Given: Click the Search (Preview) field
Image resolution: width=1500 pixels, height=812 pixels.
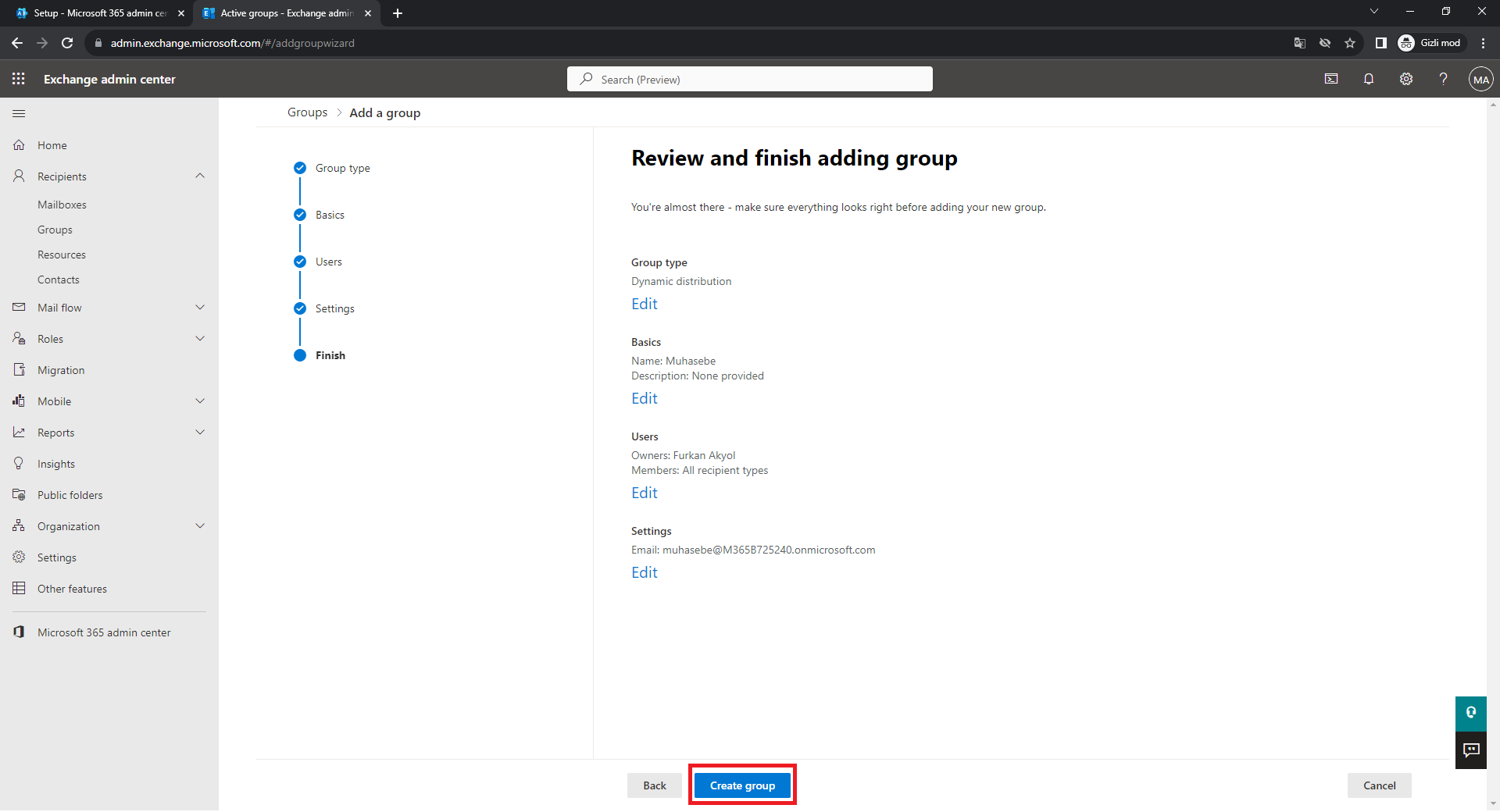Looking at the screenshot, I should 750,80.
